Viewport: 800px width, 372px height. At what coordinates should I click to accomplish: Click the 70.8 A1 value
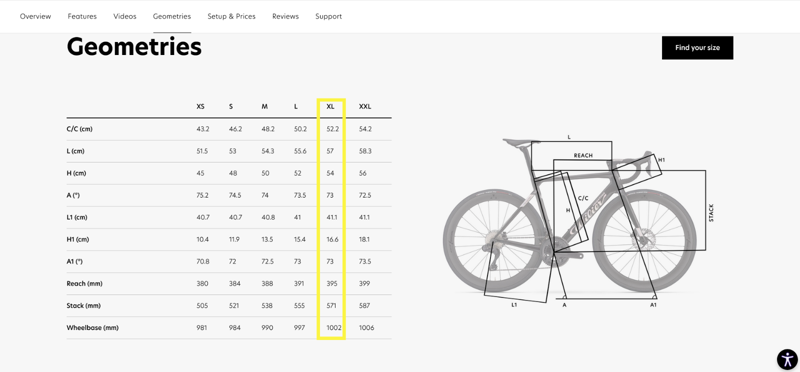pos(203,261)
